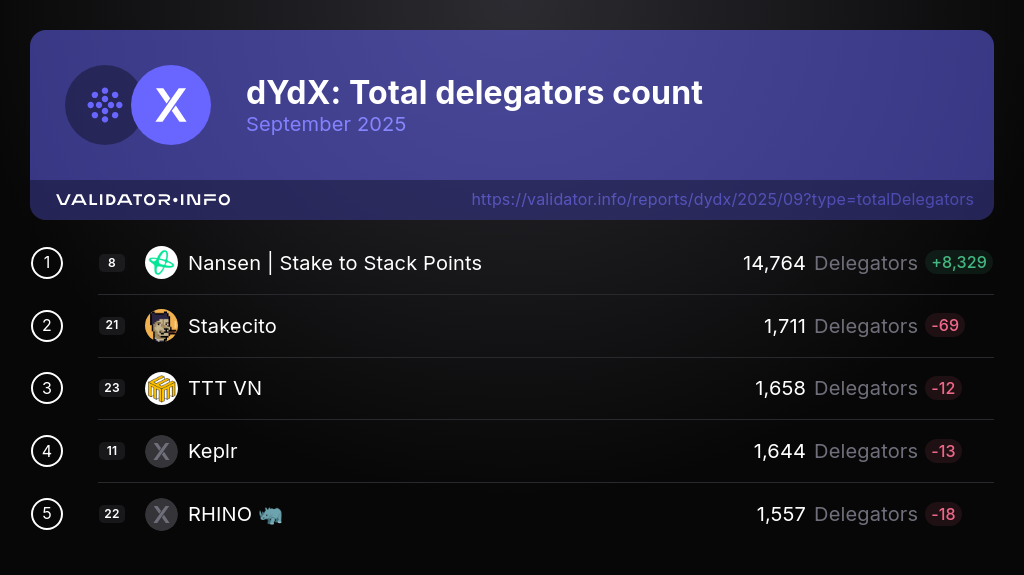Click the dYdX X logo in header

click(171, 105)
